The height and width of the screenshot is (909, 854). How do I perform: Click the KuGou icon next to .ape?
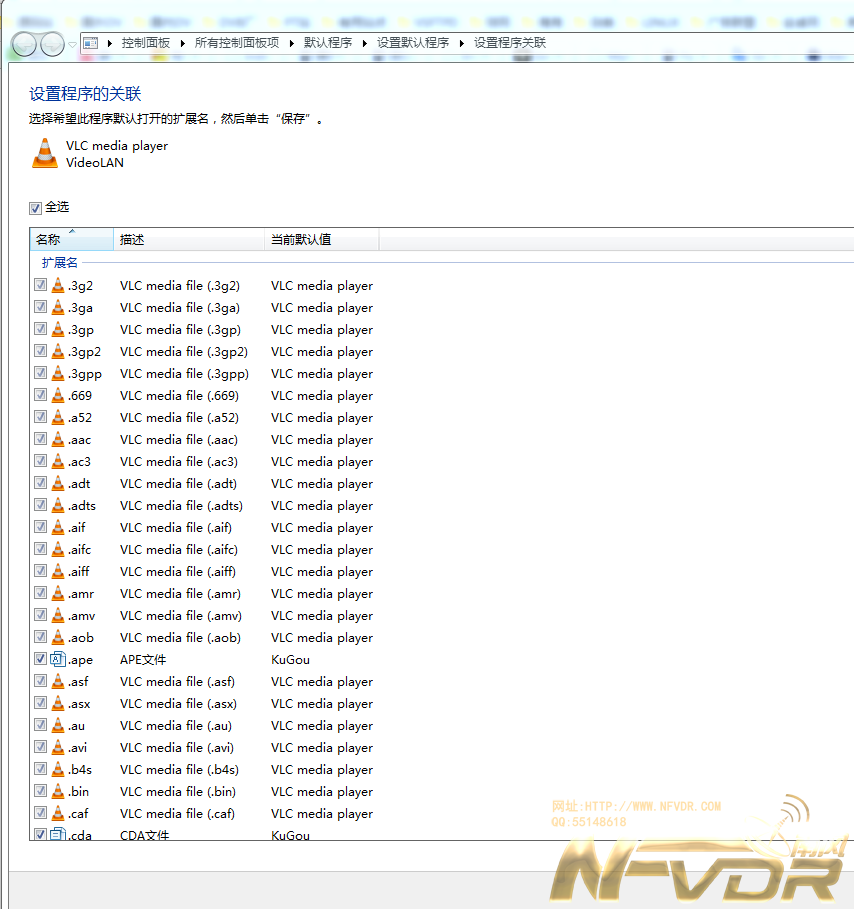click(x=58, y=660)
